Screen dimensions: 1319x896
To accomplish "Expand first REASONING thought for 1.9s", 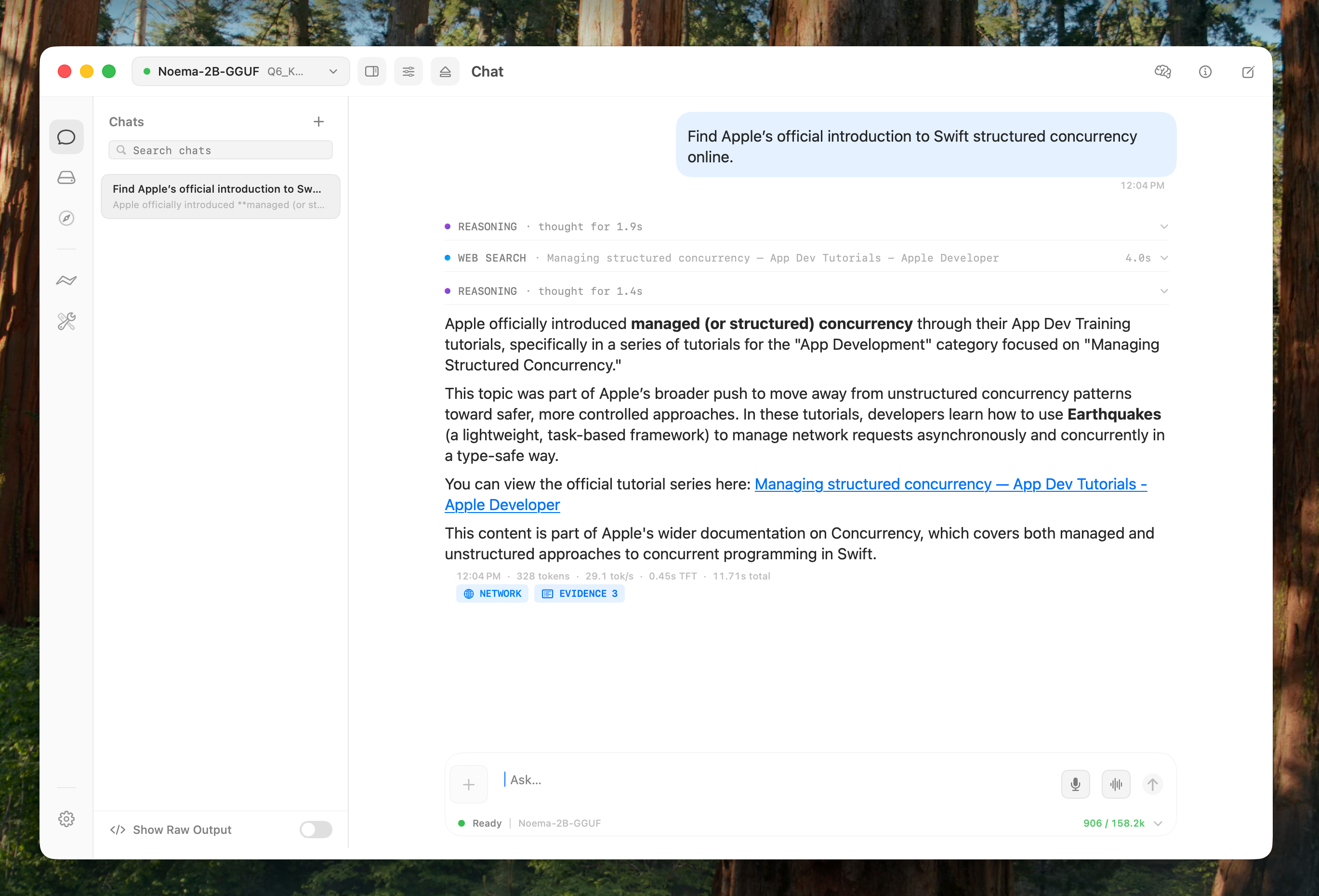I will (806, 226).
